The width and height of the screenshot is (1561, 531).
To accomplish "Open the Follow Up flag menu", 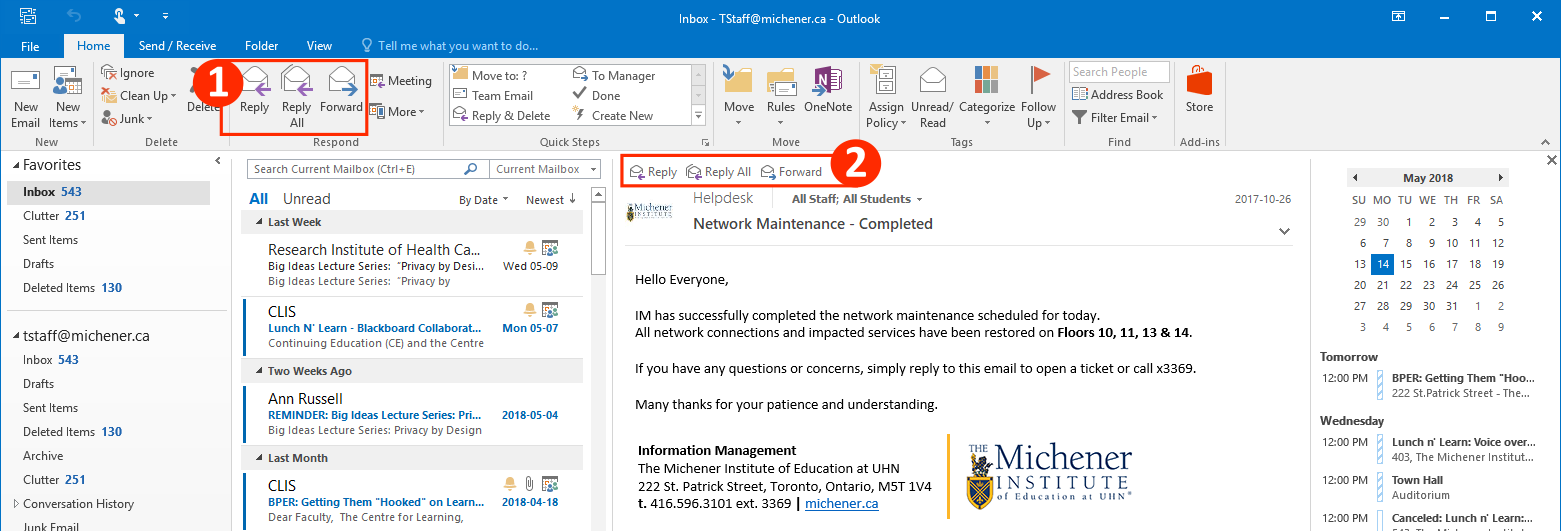I will [x=1039, y=98].
